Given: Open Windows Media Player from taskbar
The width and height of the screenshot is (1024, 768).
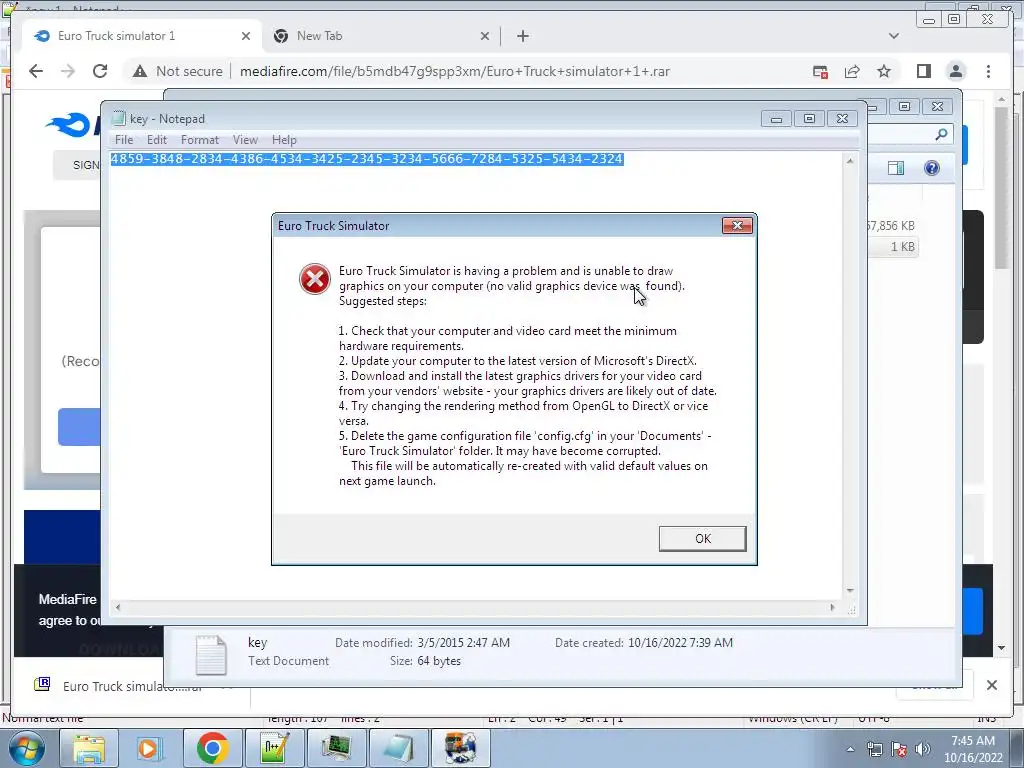Looking at the screenshot, I should pyautogui.click(x=149, y=748).
